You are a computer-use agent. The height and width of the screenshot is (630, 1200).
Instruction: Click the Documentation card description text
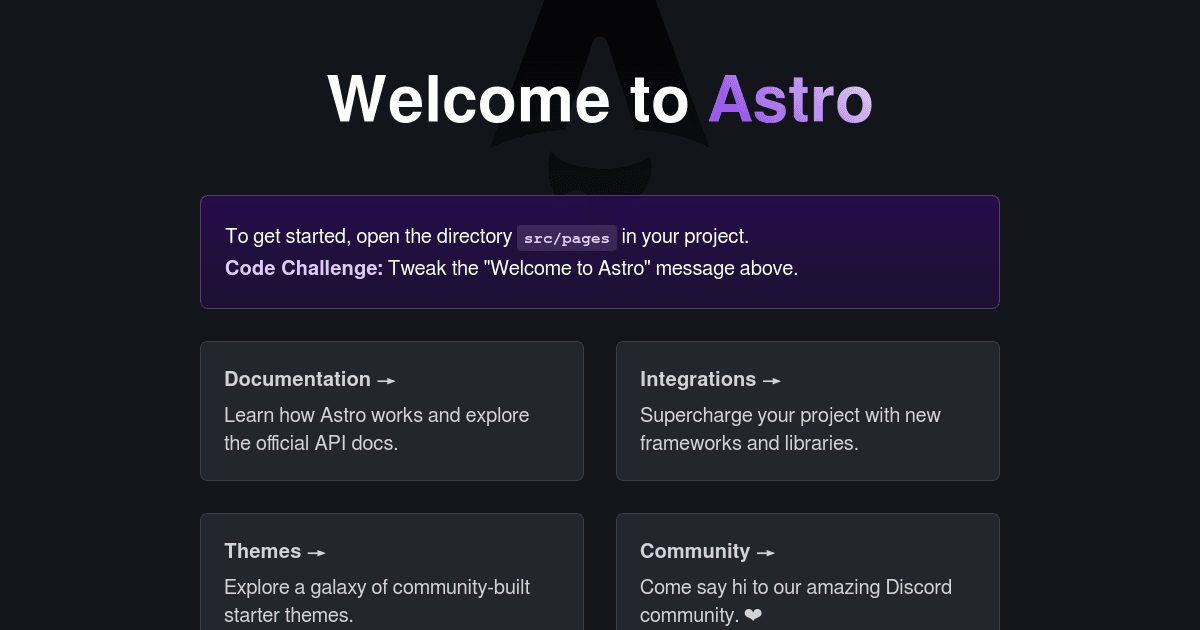coord(376,429)
